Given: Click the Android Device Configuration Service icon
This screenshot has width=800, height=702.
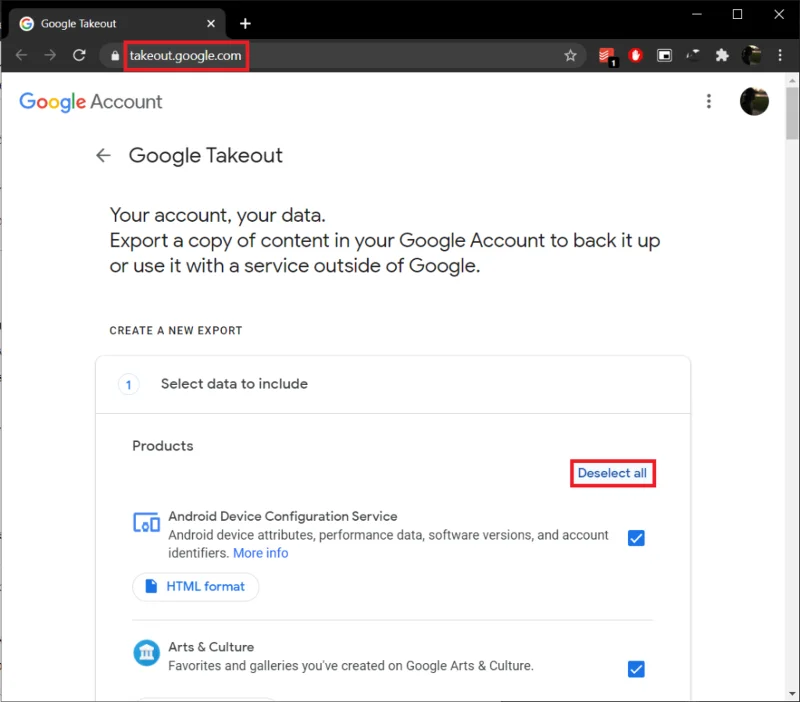Looking at the screenshot, I should point(146,522).
